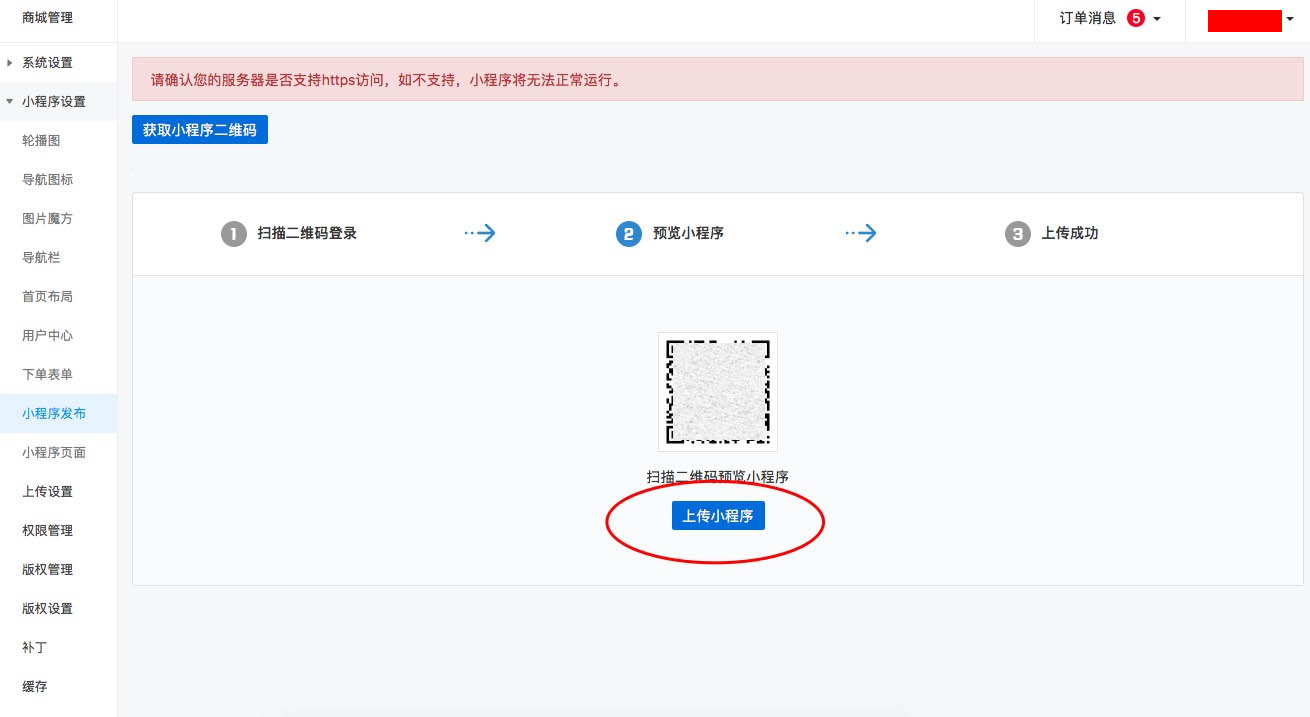
Task: Click the 商城管理 header title
Action: click(x=47, y=18)
